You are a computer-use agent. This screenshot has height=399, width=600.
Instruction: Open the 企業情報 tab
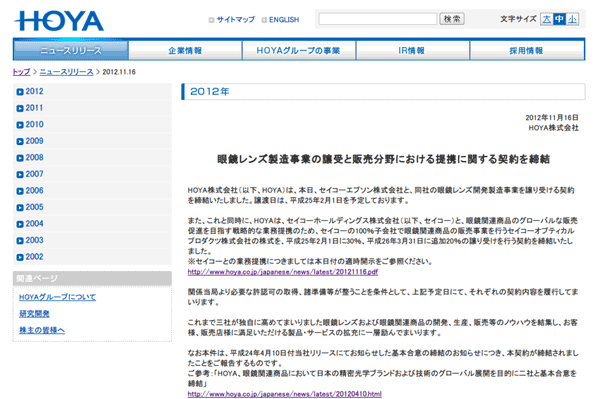(185, 50)
